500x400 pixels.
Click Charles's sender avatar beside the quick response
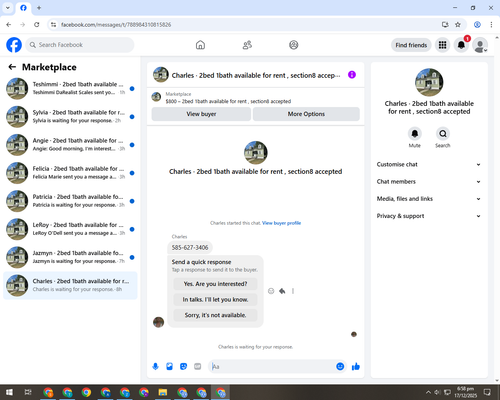tap(158, 322)
